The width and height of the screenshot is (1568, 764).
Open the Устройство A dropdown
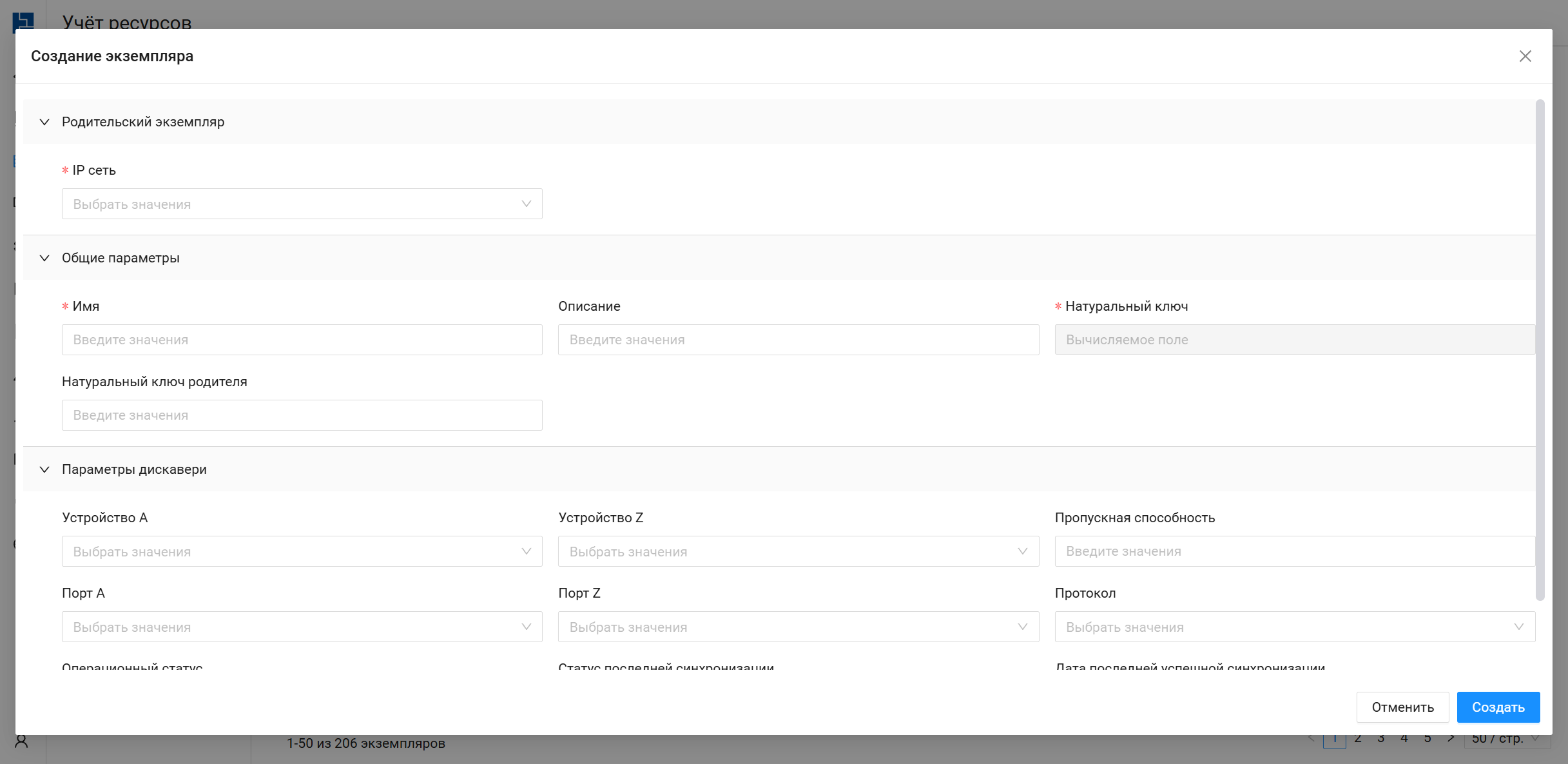302,551
